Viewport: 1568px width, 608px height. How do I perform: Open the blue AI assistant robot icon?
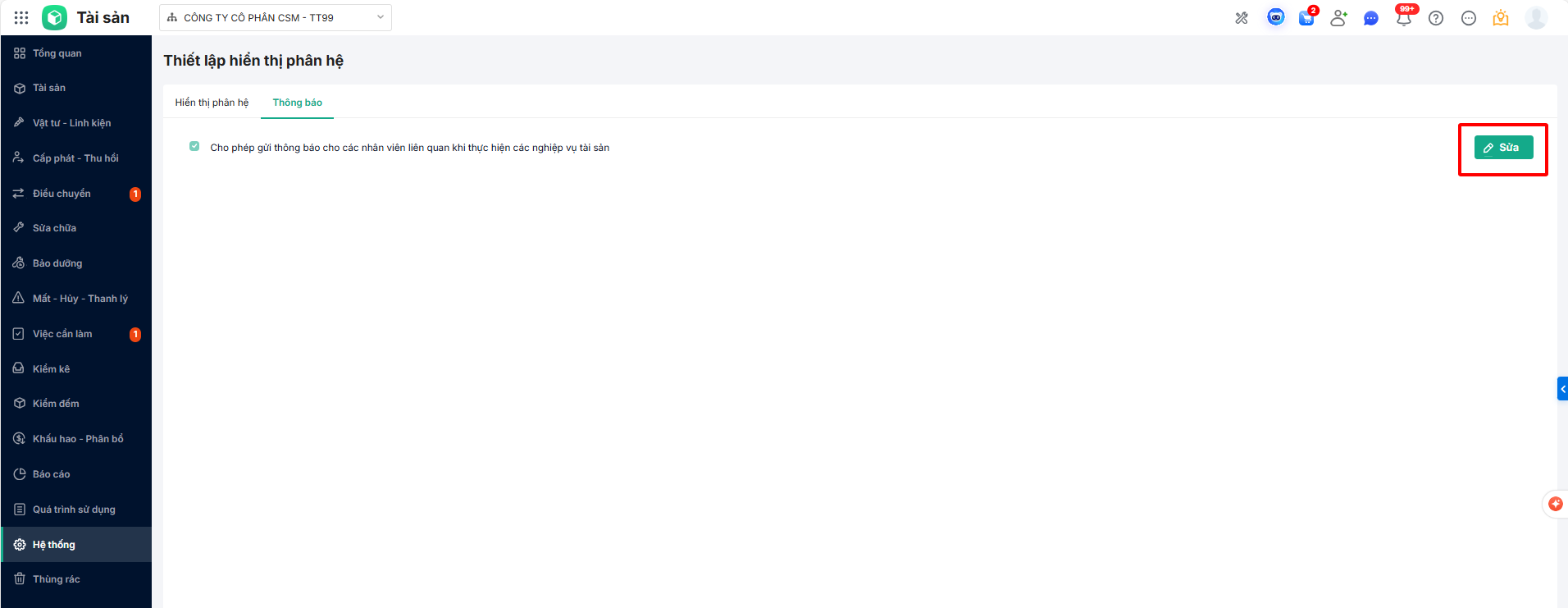click(x=1275, y=17)
